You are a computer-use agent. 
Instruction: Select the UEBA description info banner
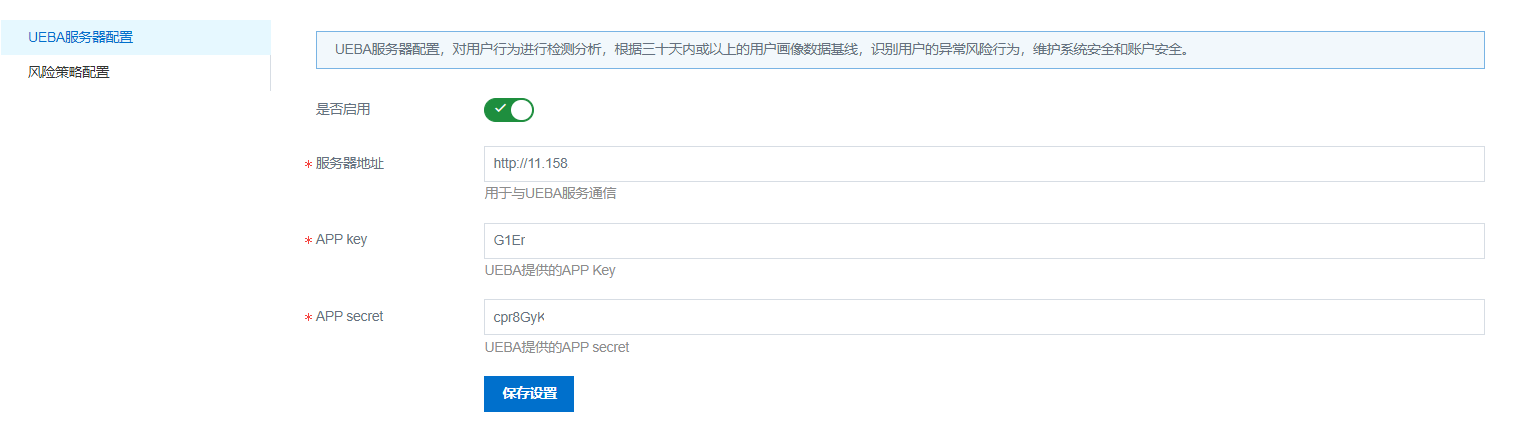point(899,50)
